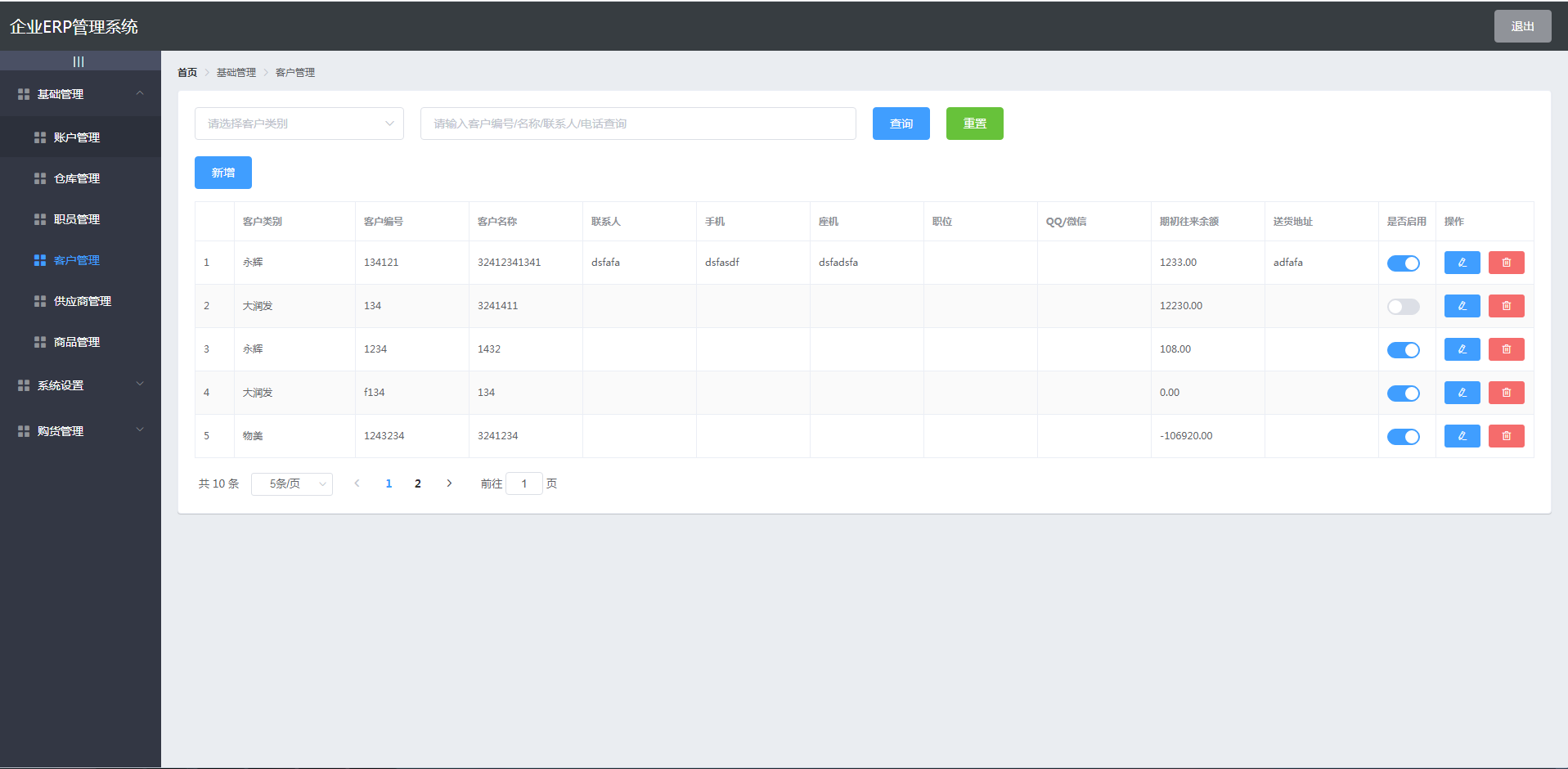Click the grid icon beside 基础管理
This screenshot has width=1568, height=769.
(24, 94)
